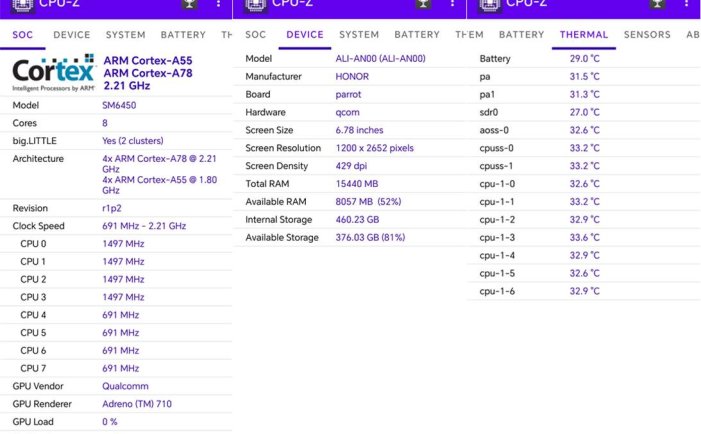Click the Available RAM 8057 MB row
701x434 pixels.
click(350, 202)
